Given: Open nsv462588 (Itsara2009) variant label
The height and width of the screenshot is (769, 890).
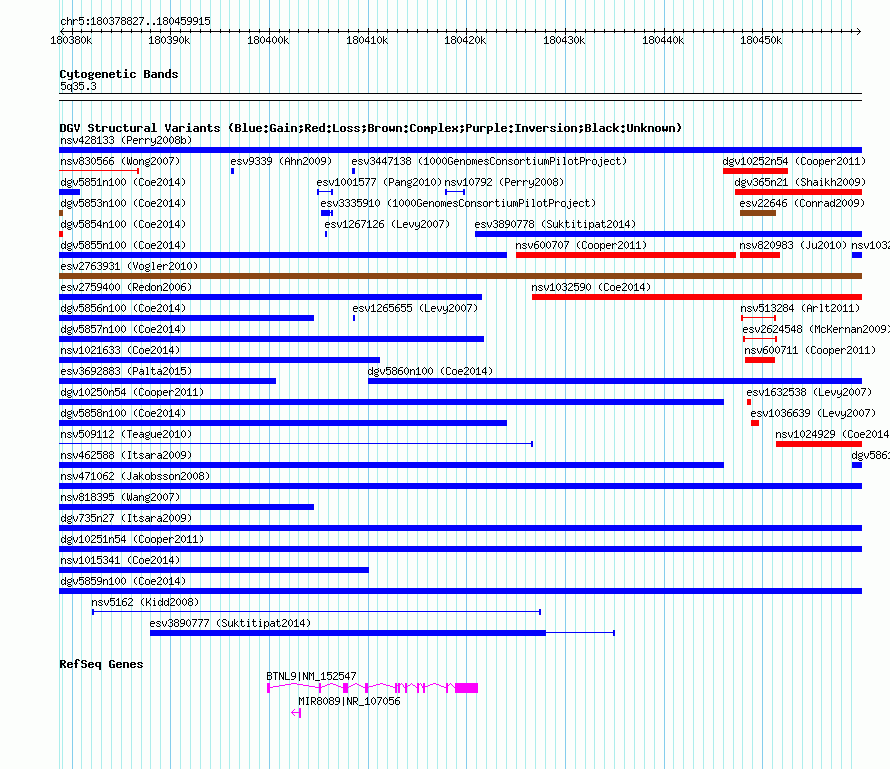Looking at the screenshot, I should pyautogui.click(x=126, y=455).
